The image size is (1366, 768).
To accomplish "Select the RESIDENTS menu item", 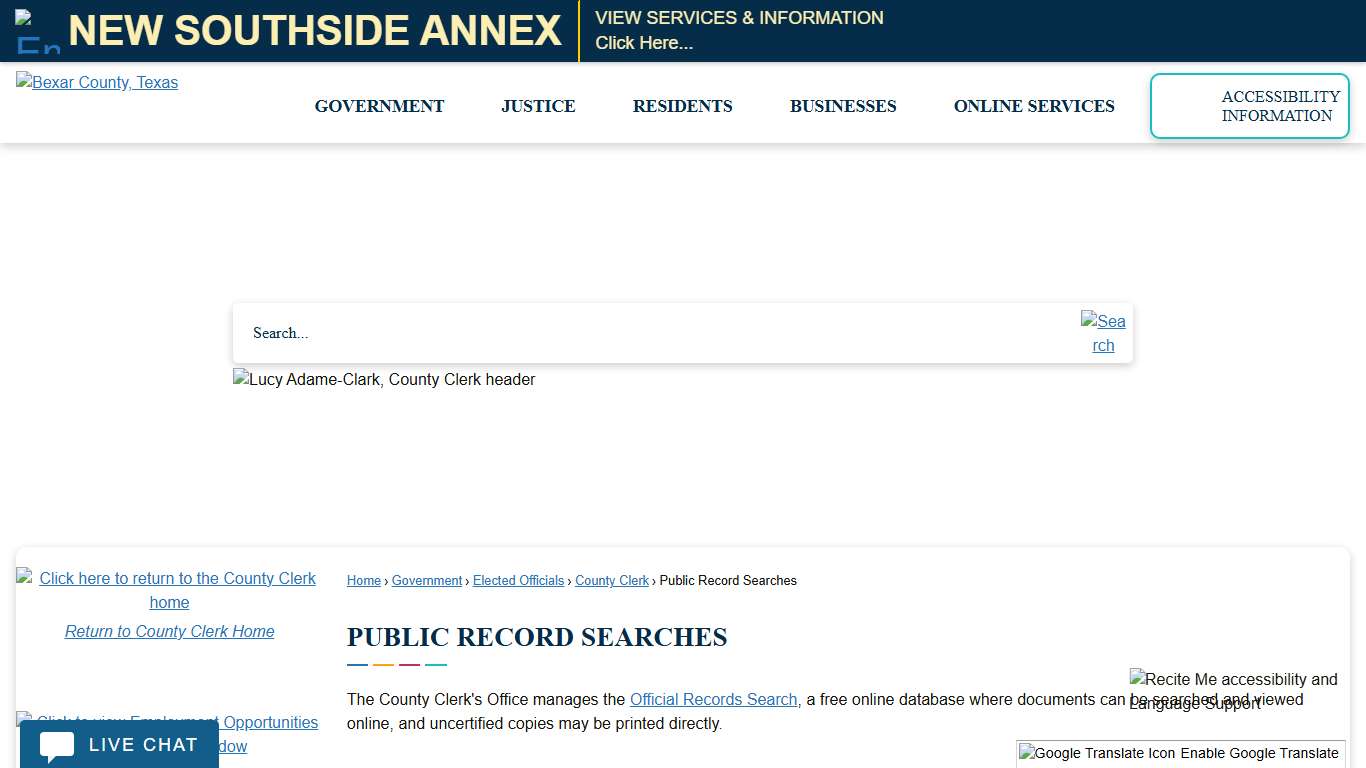I will pos(682,106).
